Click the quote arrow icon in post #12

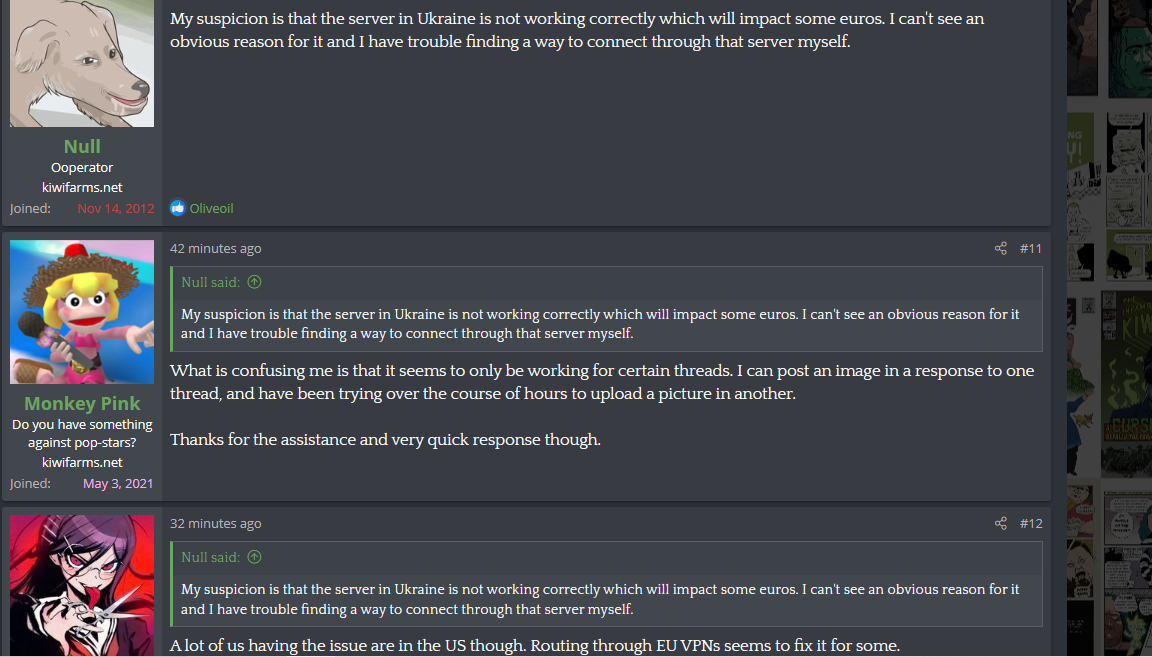254,557
